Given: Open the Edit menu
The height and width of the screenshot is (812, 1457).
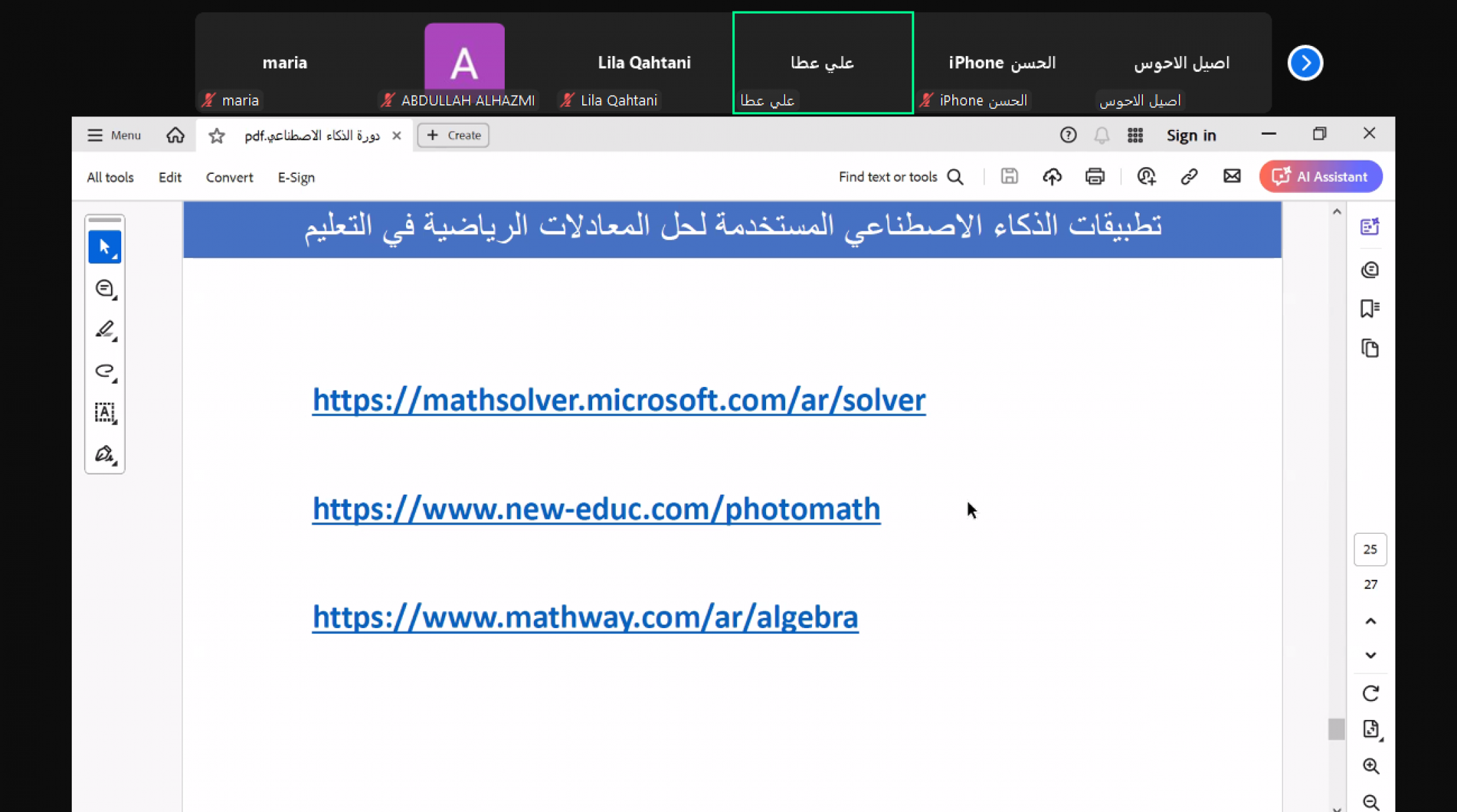Looking at the screenshot, I should [170, 177].
